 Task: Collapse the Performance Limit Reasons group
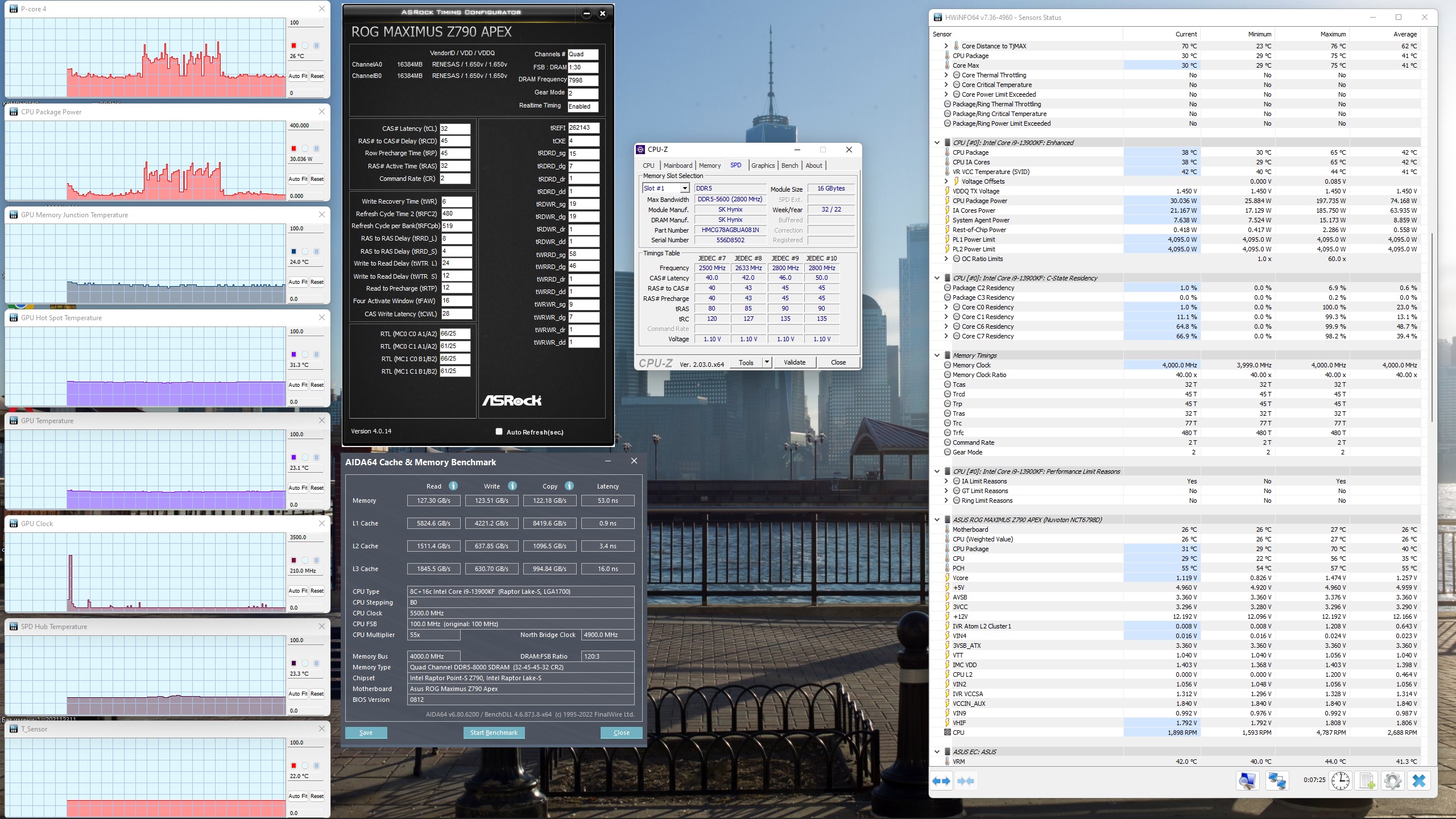(937, 471)
